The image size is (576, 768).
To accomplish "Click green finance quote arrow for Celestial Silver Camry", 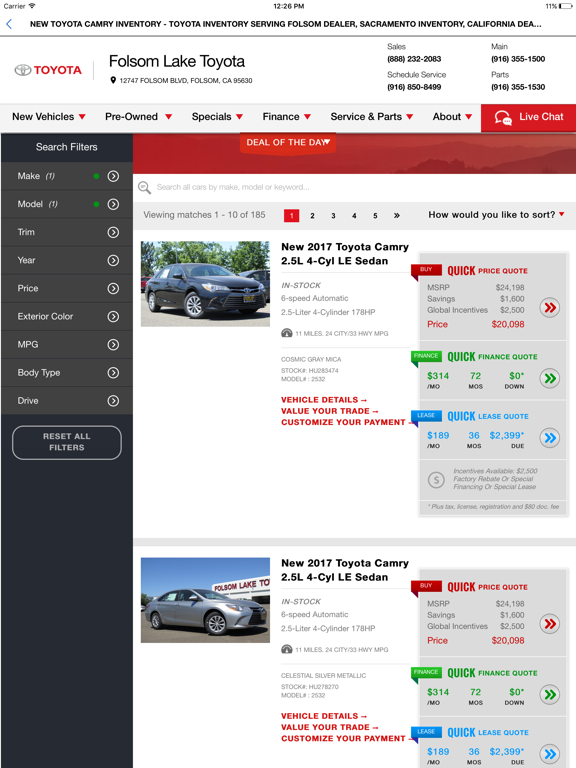I will pos(550,695).
